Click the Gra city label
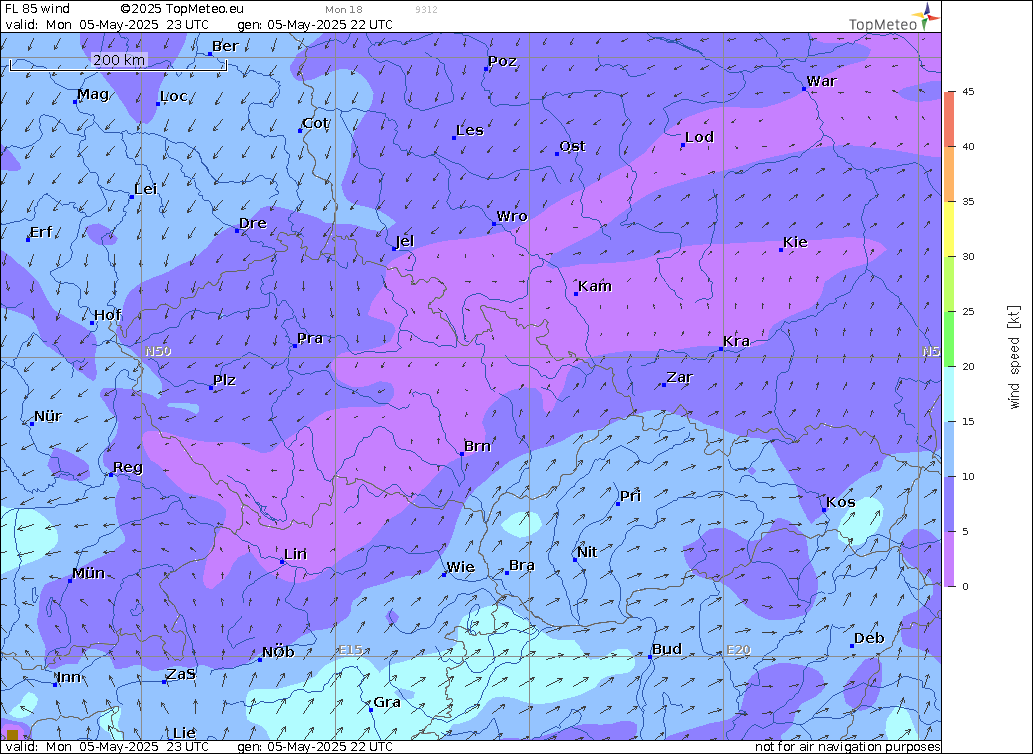The height and width of the screenshot is (754, 1033). coord(387,703)
